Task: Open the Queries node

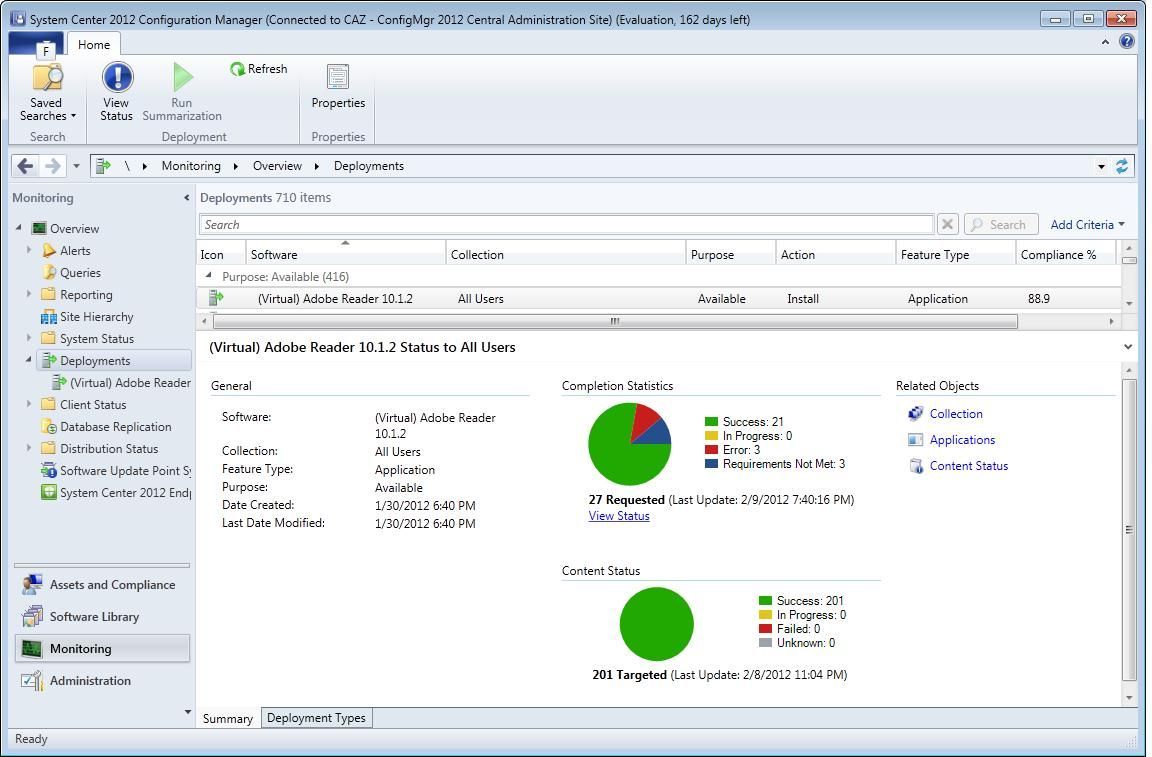Action: click(80, 273)
